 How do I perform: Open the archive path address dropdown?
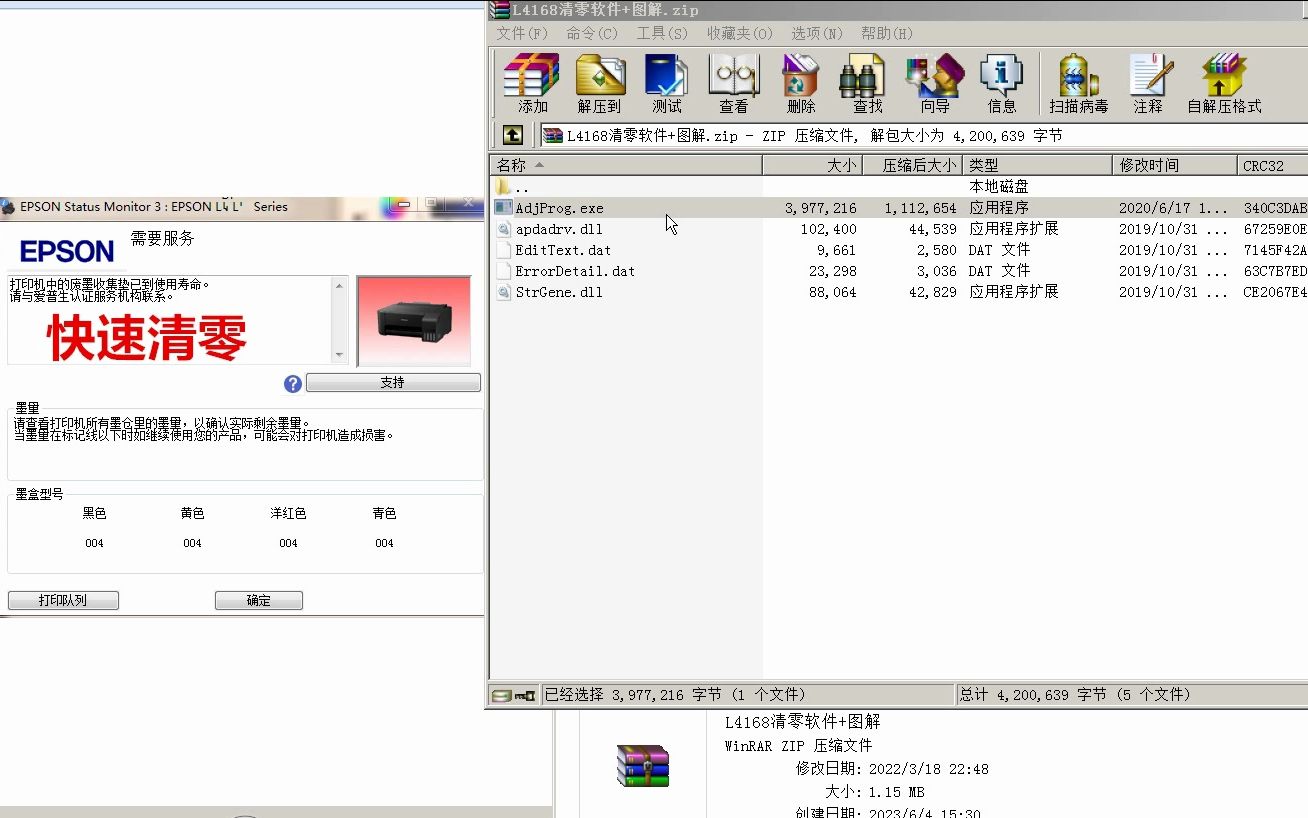pos(923,135)
